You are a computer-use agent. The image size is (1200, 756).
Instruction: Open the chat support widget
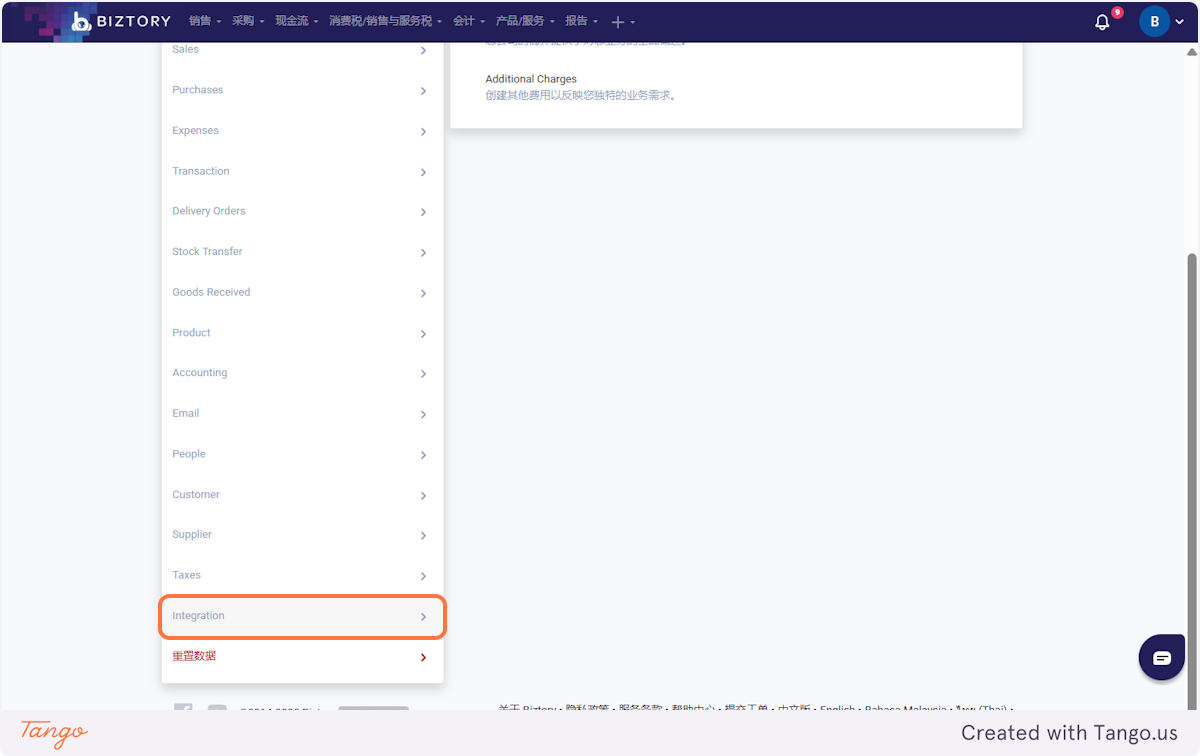[x=1162, y=657]
